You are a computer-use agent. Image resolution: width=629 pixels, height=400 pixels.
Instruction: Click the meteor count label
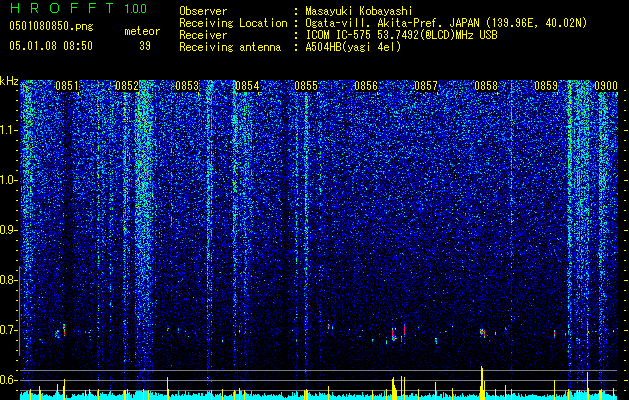pos(142,31)
